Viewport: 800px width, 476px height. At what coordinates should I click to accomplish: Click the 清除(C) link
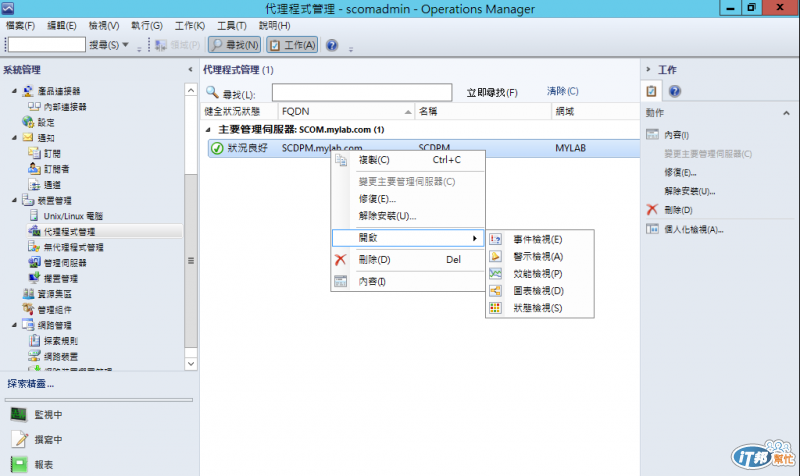tap(562, 91)
